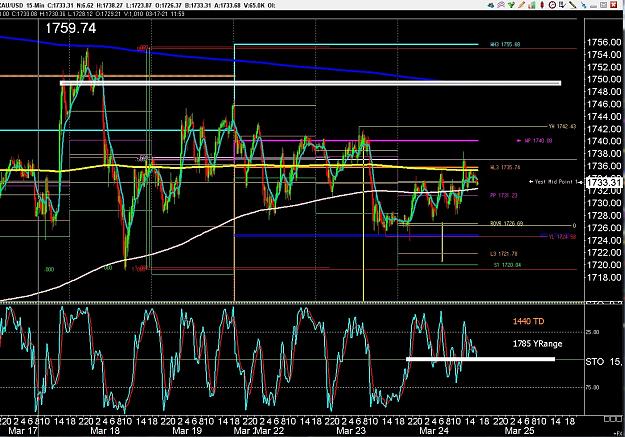Viewport: 625px width, 437px height.
Task: Click the XAU/USD 15-Min symbol title
Action: pos(21,5)
